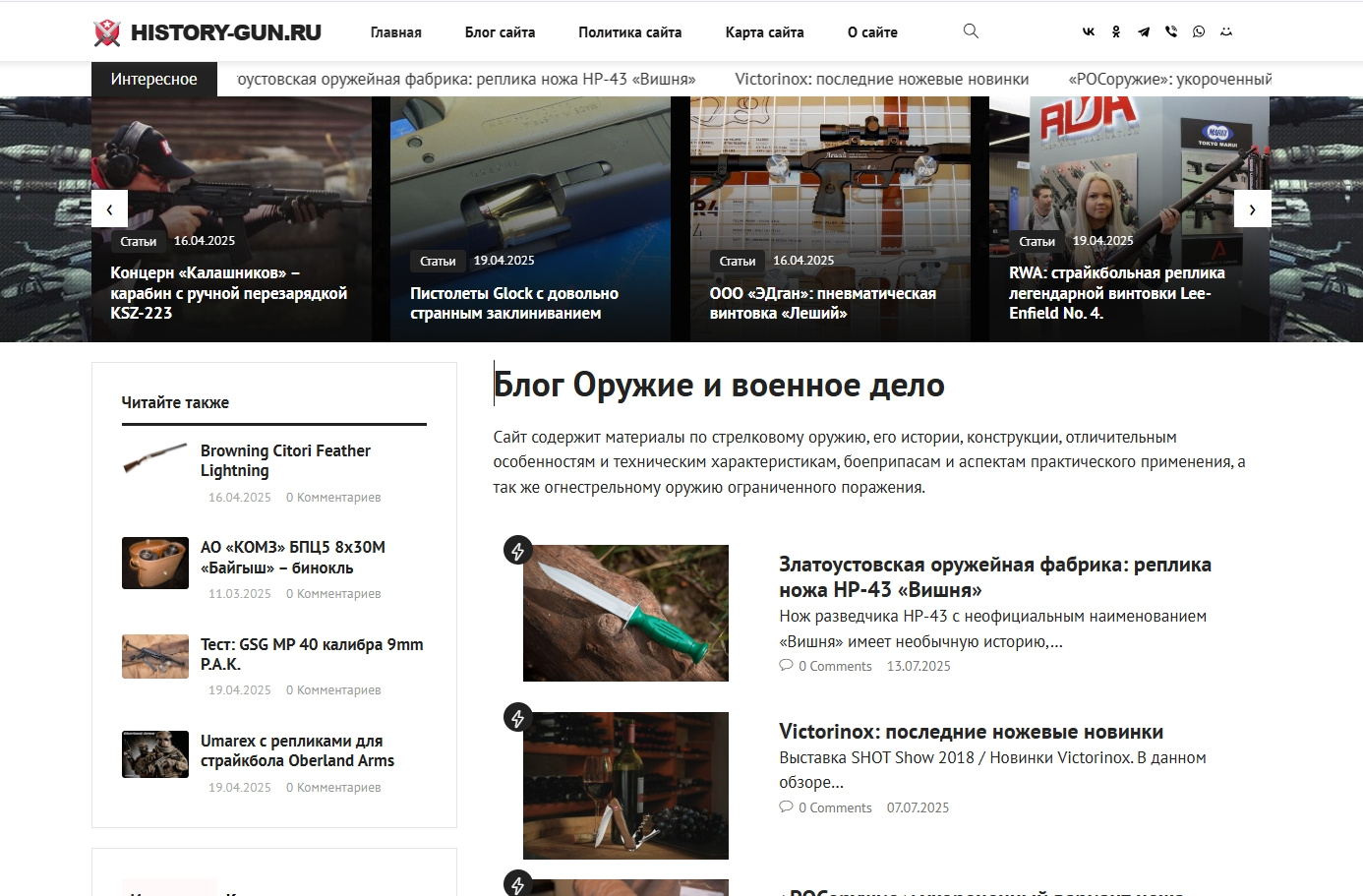Click the HISTORY-GUN.RU site logo
1363x896 pixels.
coord(207,32)
